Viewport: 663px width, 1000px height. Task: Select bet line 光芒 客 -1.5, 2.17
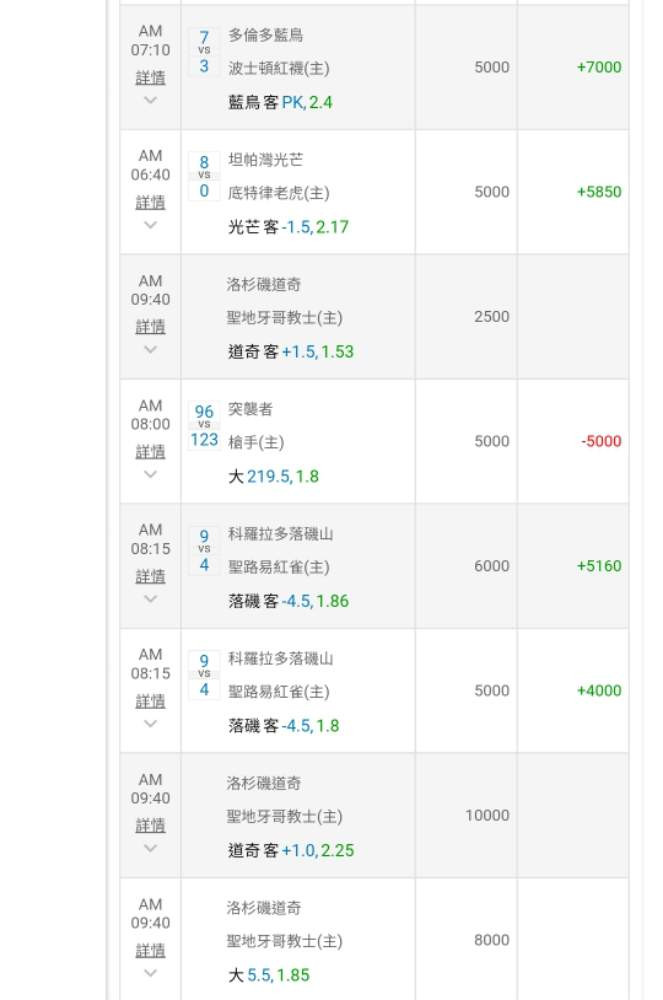click(x=288, y=227)
